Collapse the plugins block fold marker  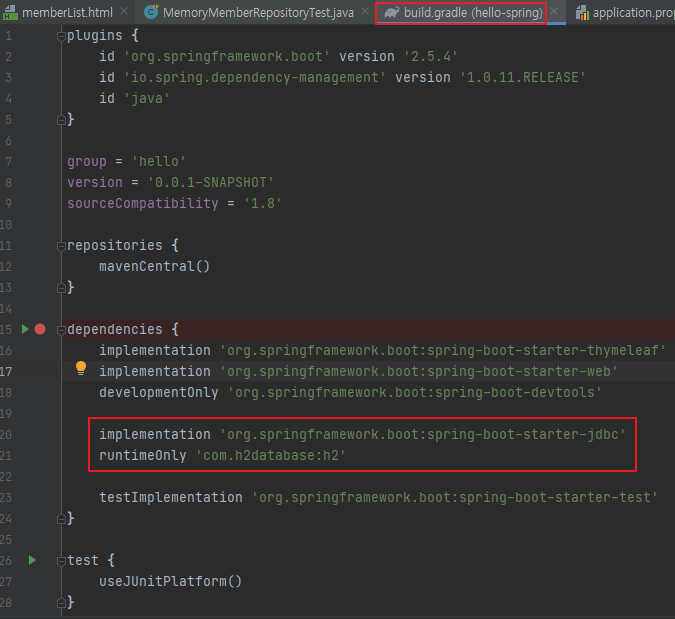pyautogui.click(x=61, y=37)
